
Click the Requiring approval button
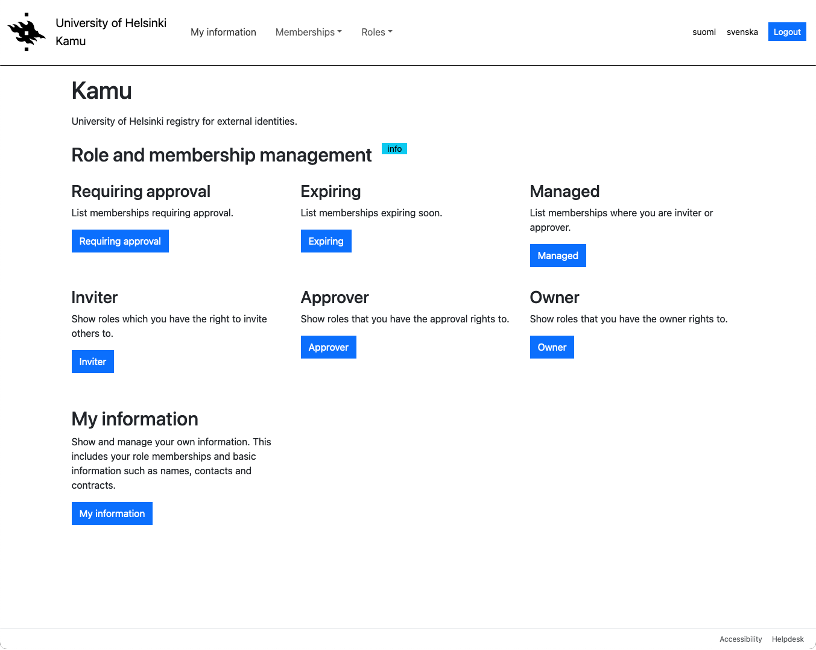point(120,241)
